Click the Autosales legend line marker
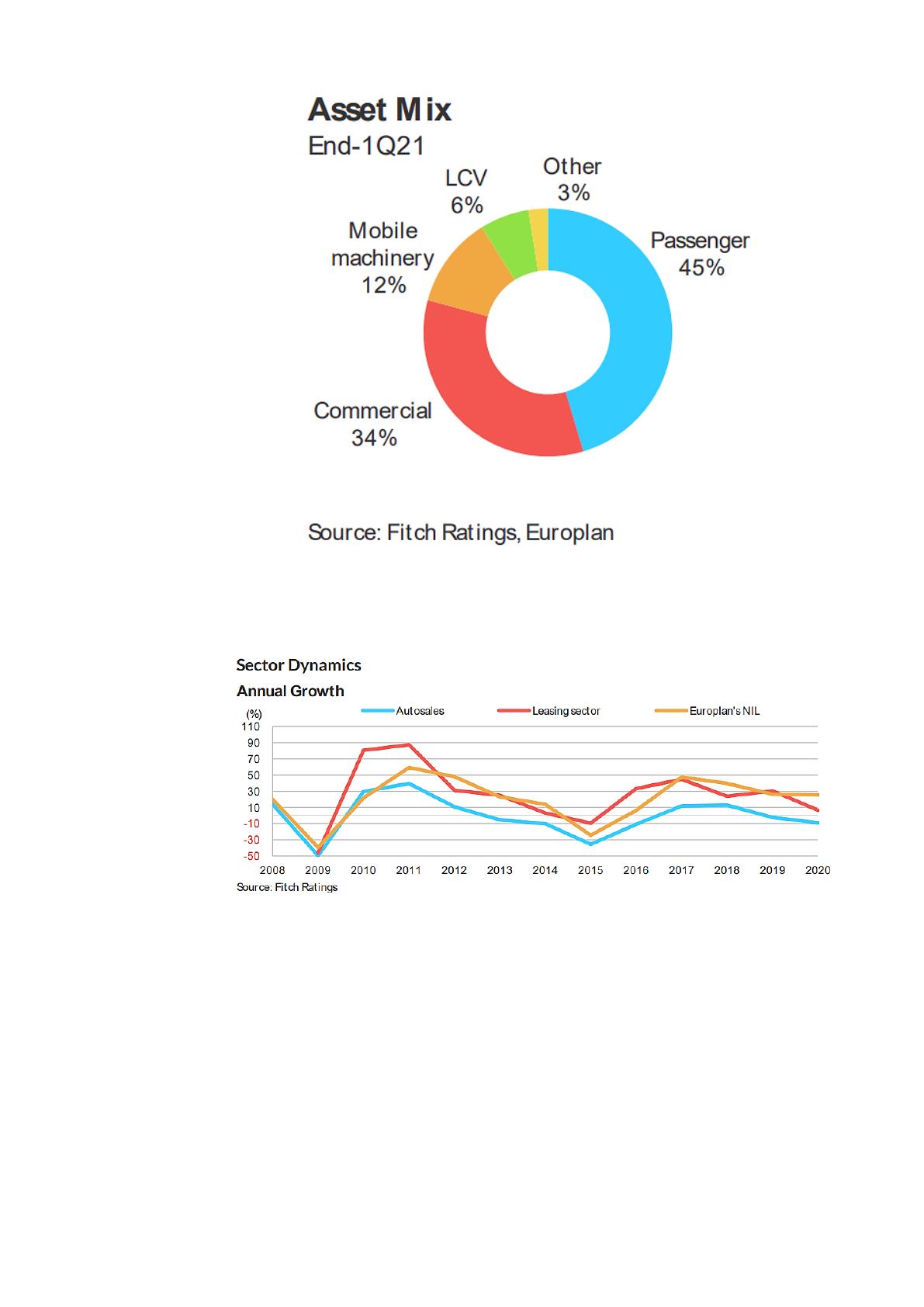 pos(378,710)
